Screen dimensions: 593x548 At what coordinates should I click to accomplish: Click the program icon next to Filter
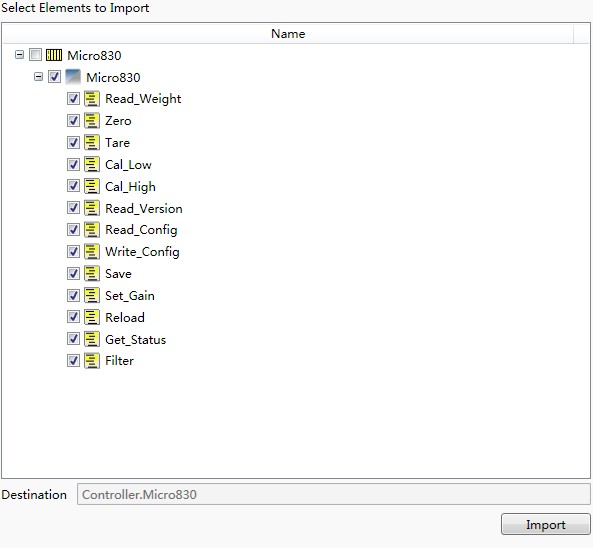pyautogui.click(x=92, y=361)
